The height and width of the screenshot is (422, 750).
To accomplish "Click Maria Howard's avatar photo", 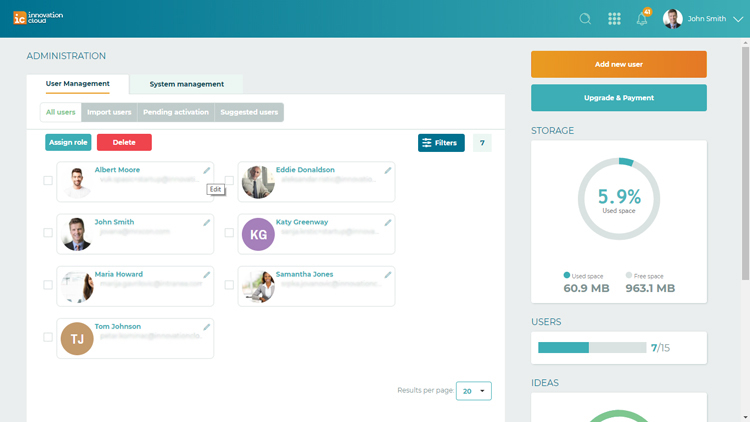I will click(x=77, y=286).
